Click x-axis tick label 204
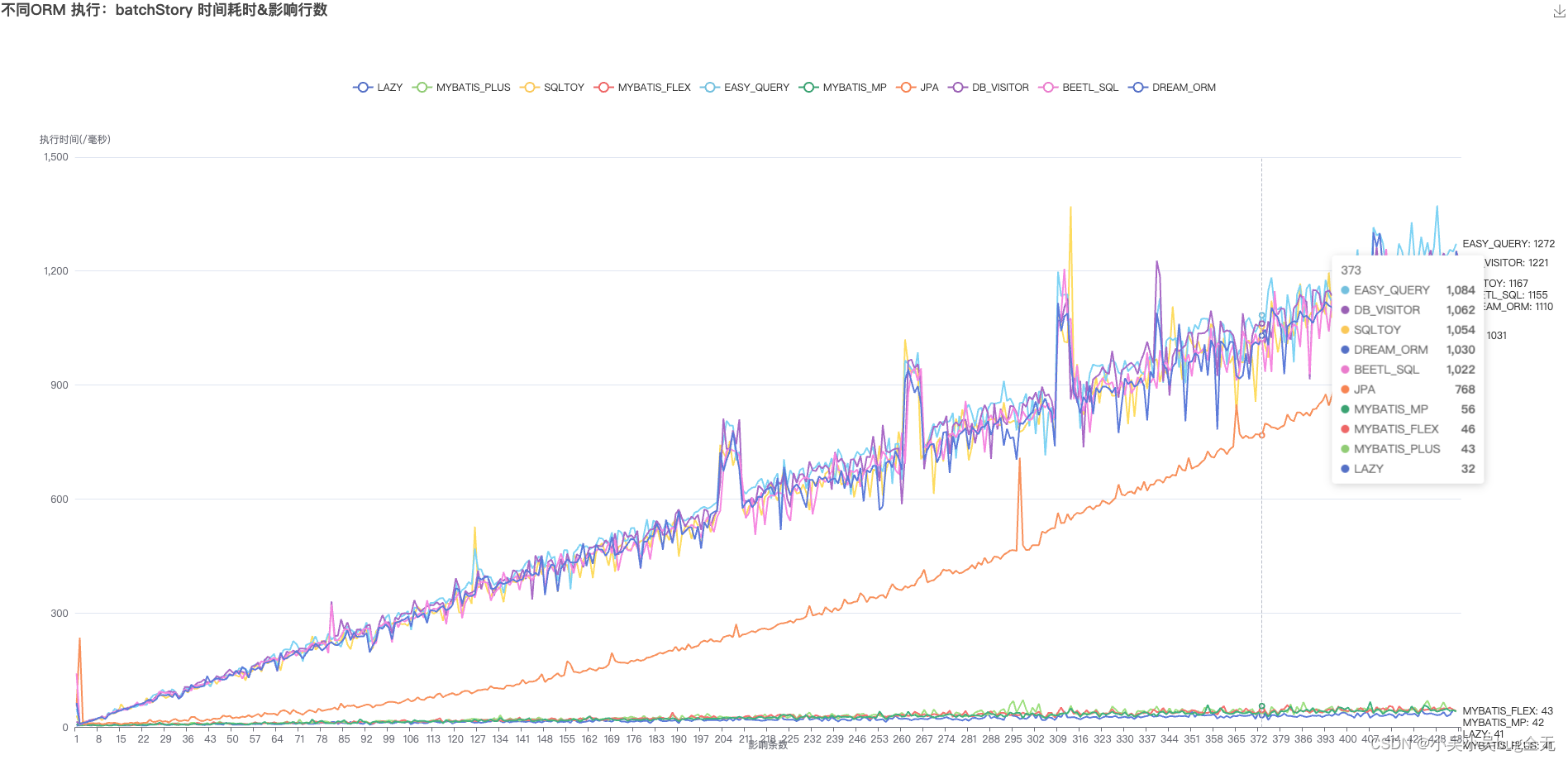This screenshot has width=1568, height=760. tap(723, 739)
